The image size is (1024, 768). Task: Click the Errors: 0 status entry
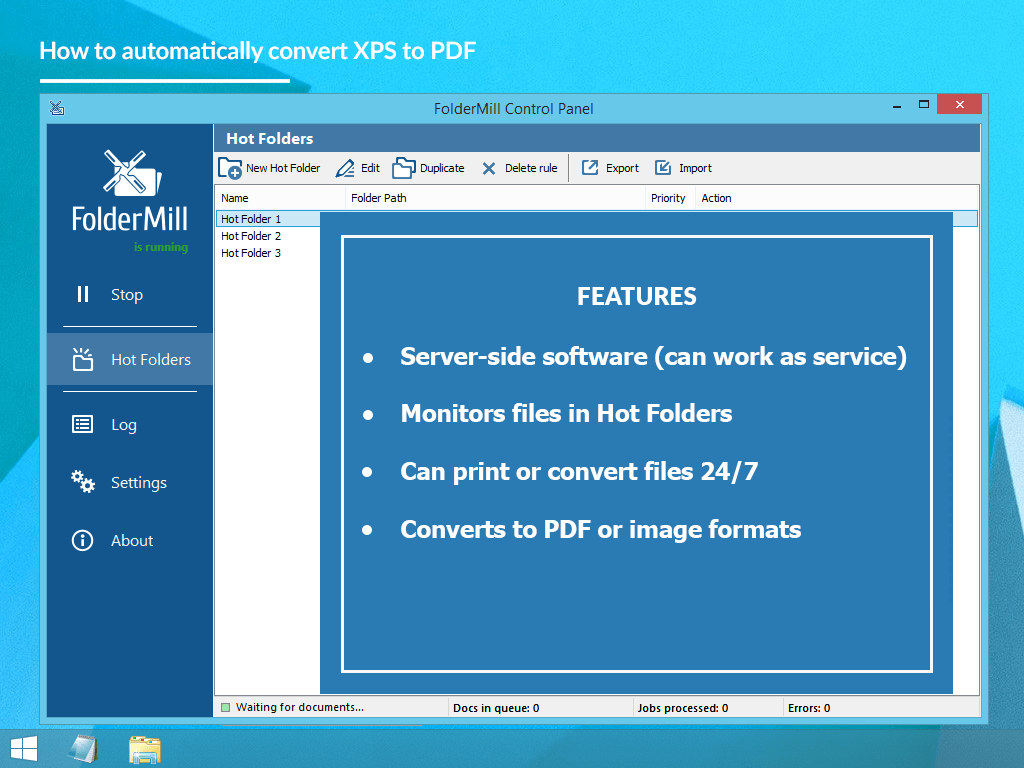point(808,708)
